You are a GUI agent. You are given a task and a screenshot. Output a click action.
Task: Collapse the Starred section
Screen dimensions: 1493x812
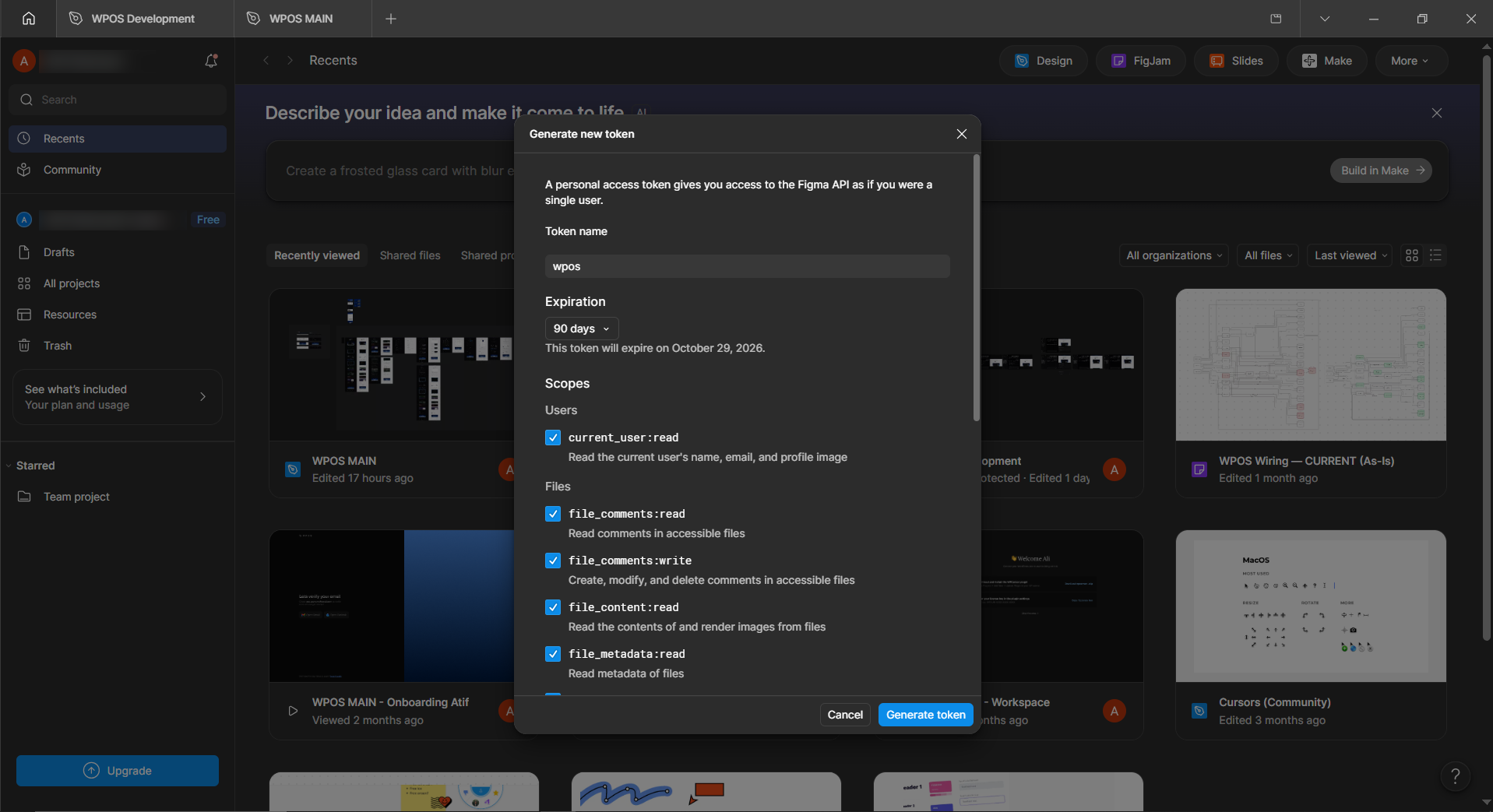pyautogui.click(x=9, y=466)
